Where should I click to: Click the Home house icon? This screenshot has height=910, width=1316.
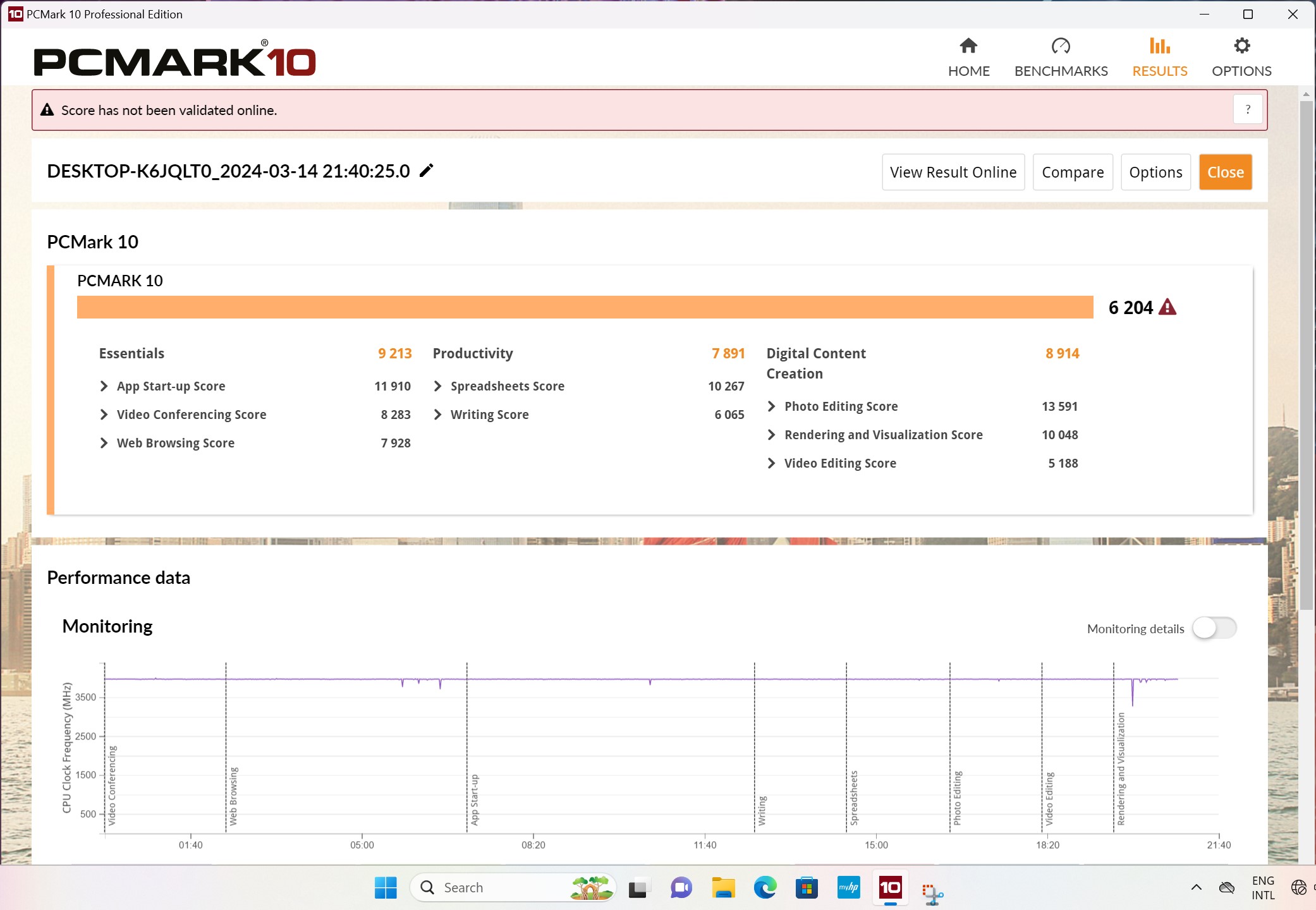coord(968,45)
